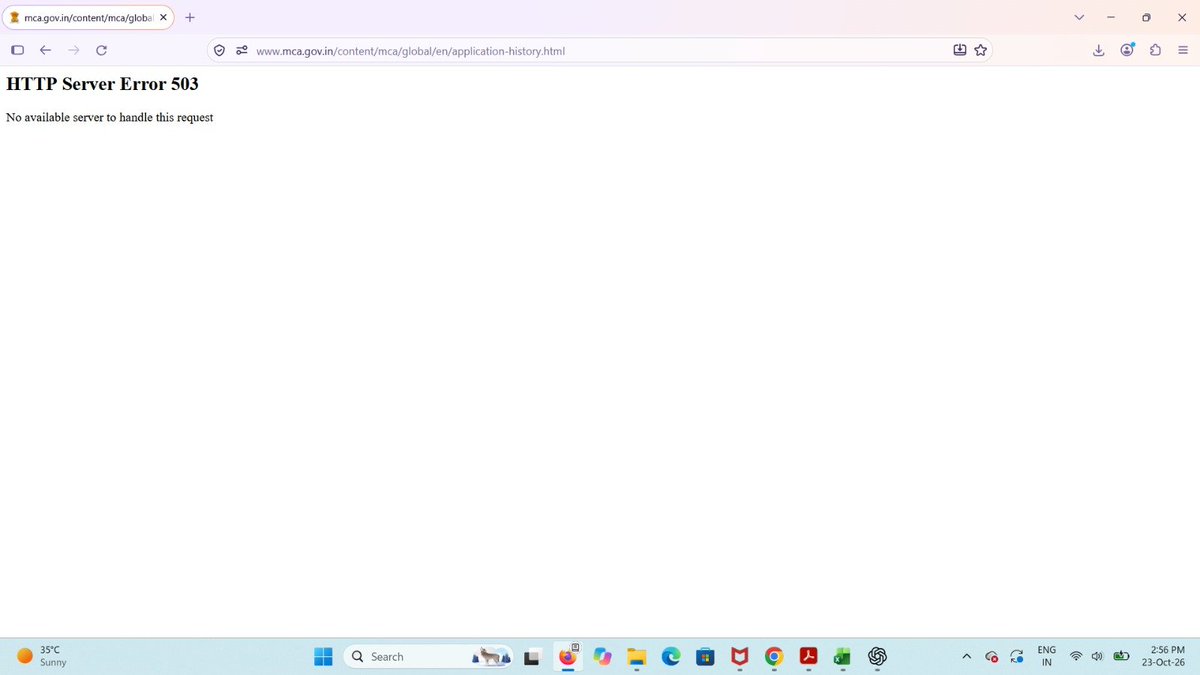This screenshot has width=1200, height=675.
Task: Go back to previous page
Action: tap(45, 50)
